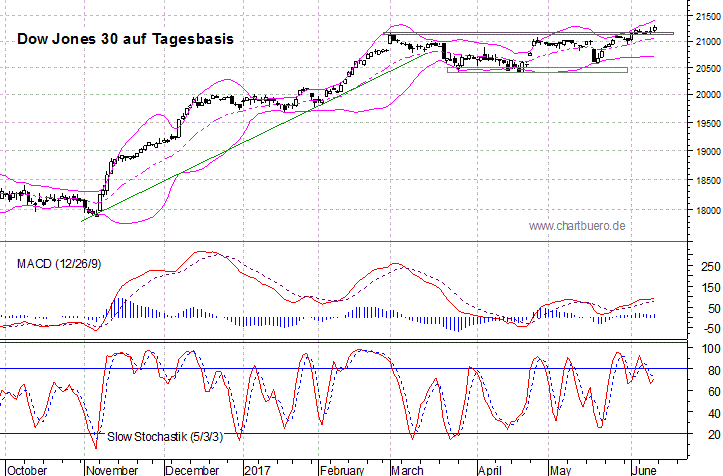This screenshot has width=723, height=476.
Task: Click the stochastic axis value 80
Action: tap(714, 370)
